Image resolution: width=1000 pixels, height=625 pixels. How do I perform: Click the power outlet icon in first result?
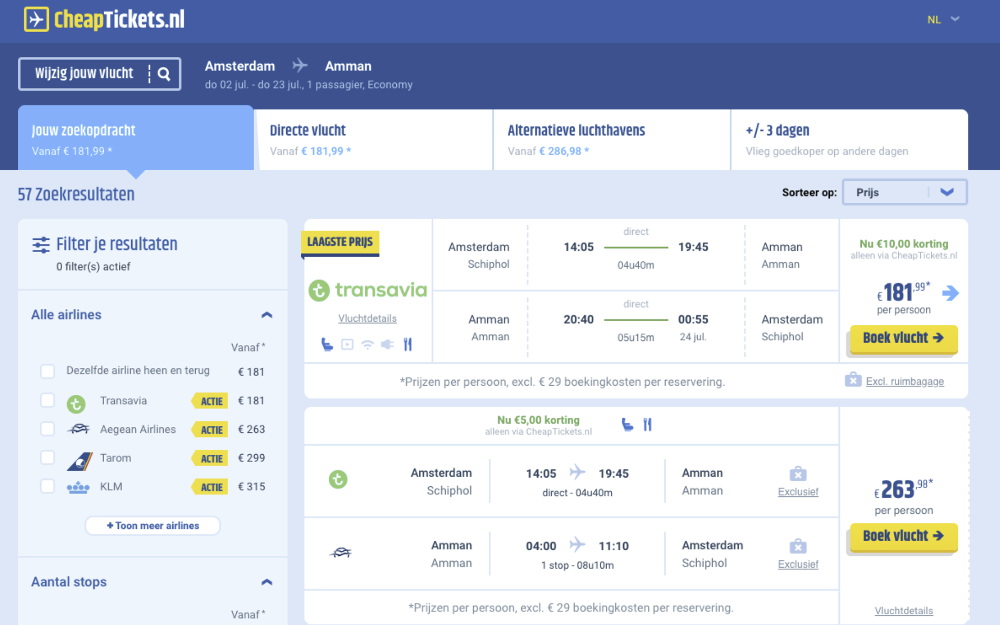[x=387, y=345]
